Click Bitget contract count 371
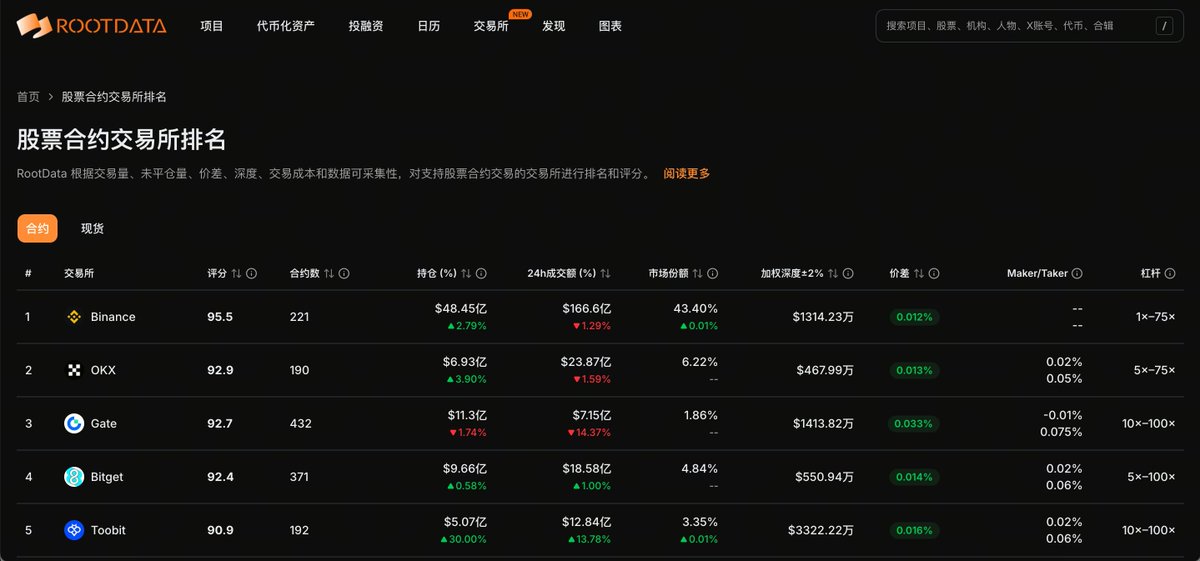The image size is (1200, 561). (x=300, y=477)
